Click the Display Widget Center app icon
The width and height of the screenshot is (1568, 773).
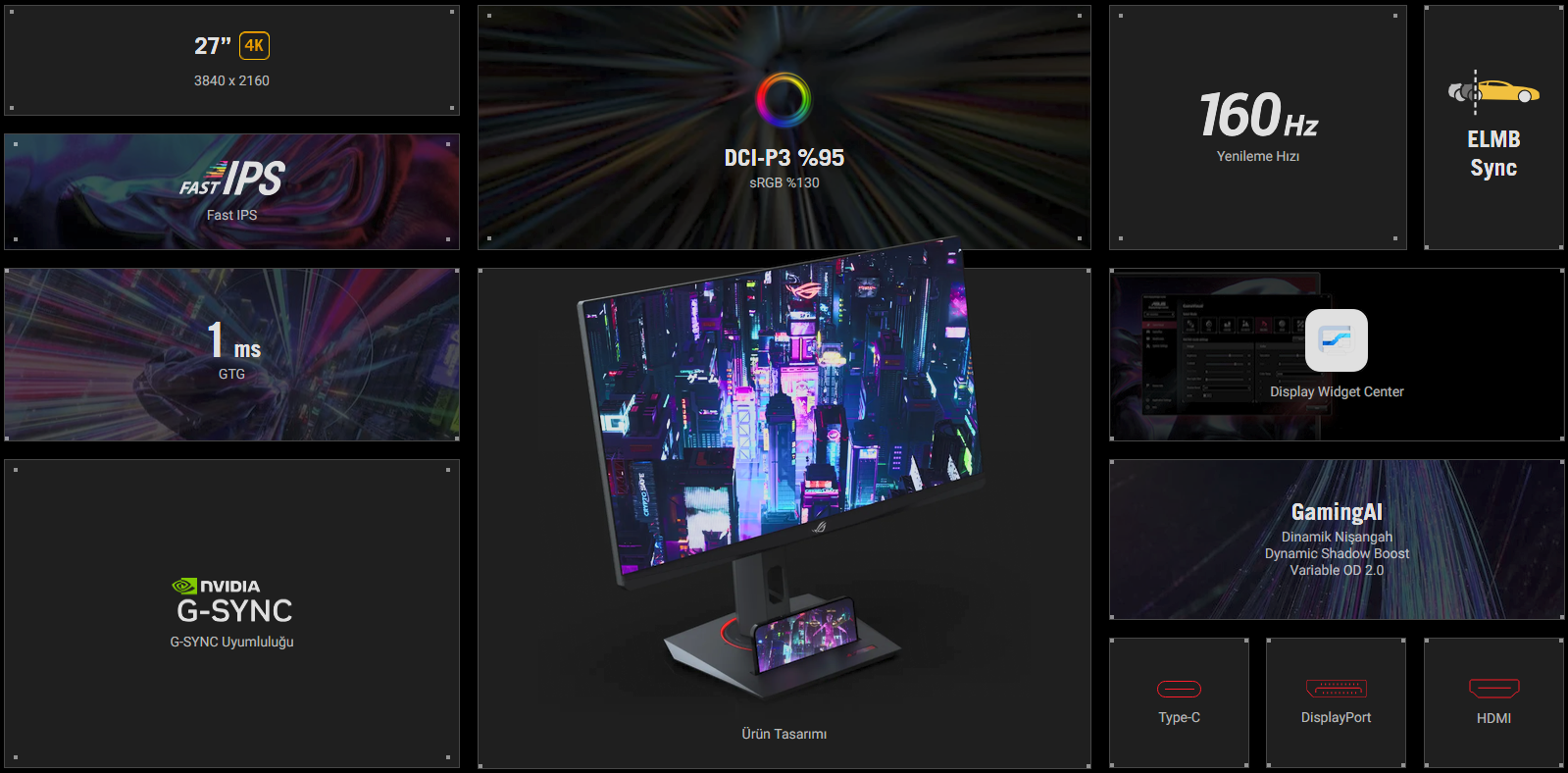click(x=1337, y=340)
